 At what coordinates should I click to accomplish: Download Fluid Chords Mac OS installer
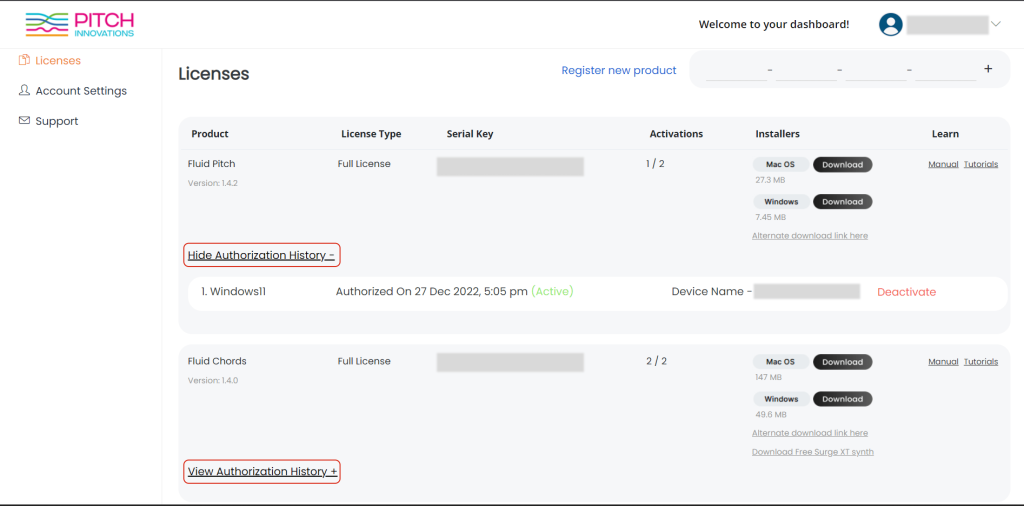(842, 362)
